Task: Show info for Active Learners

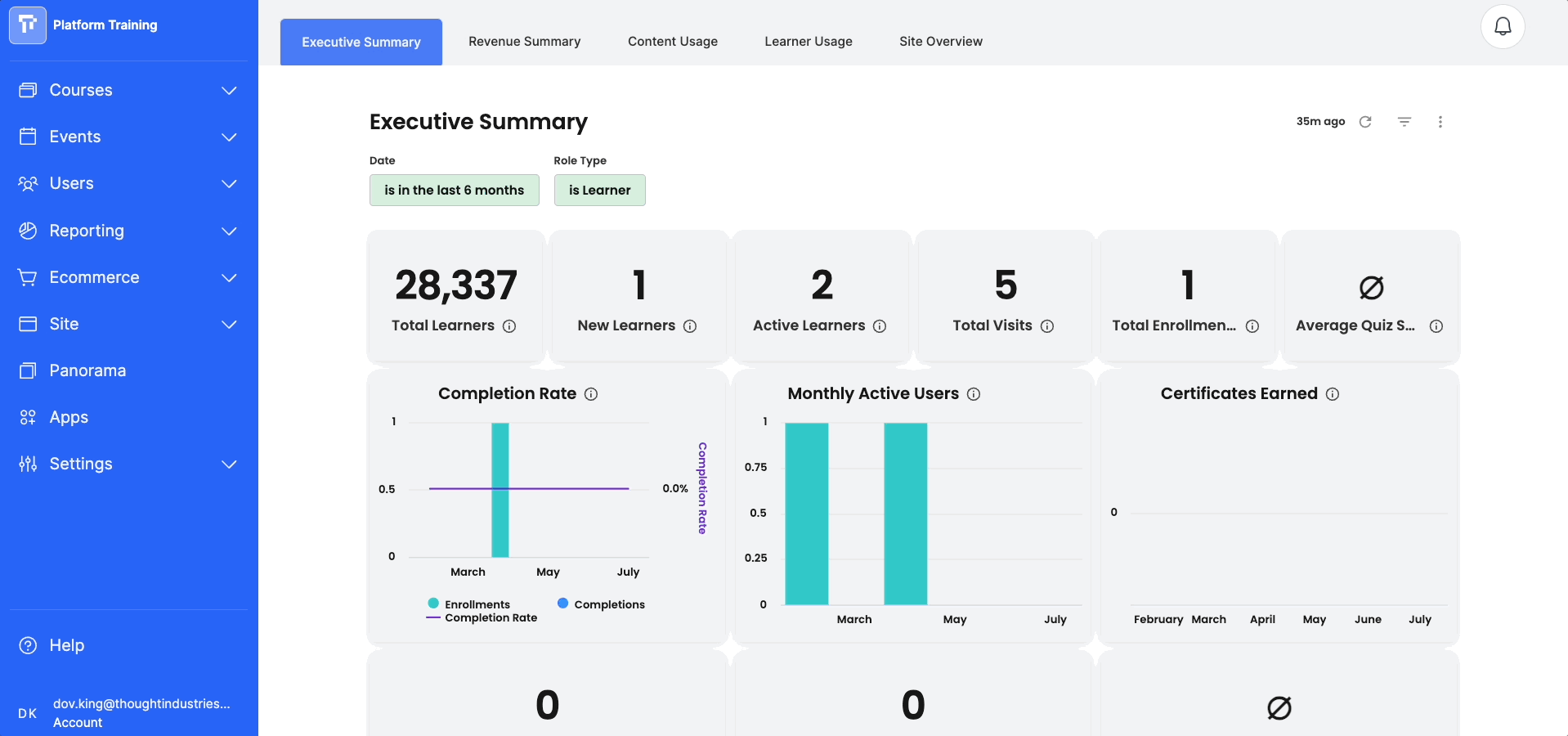Action: click(x=880, y=326)
